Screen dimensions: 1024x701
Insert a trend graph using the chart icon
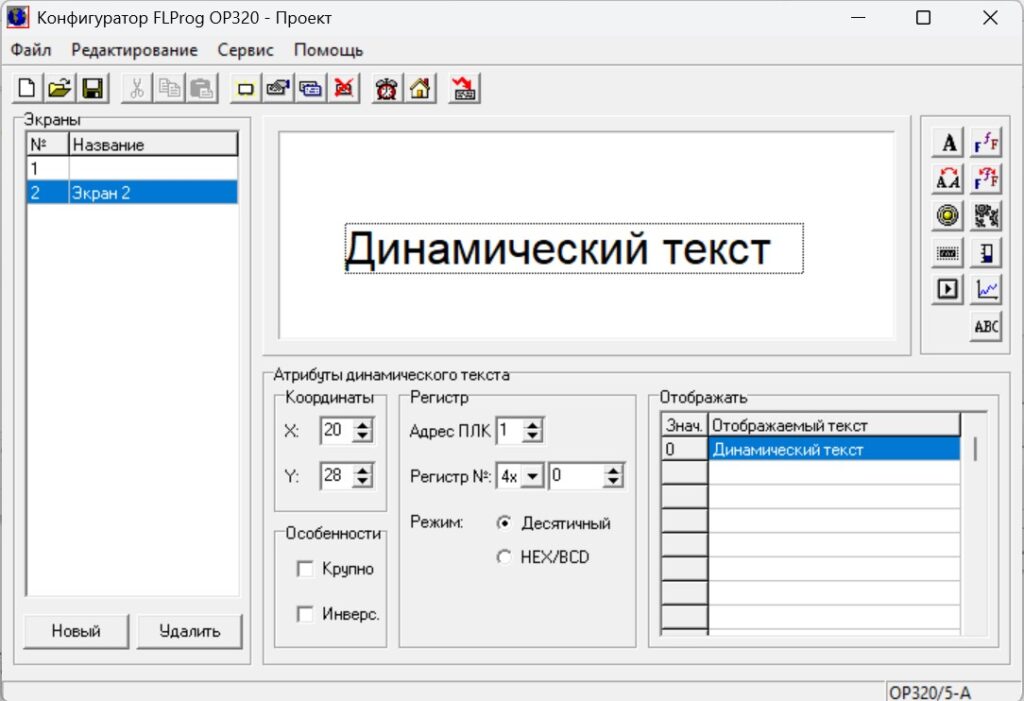[x=987, y=289]
